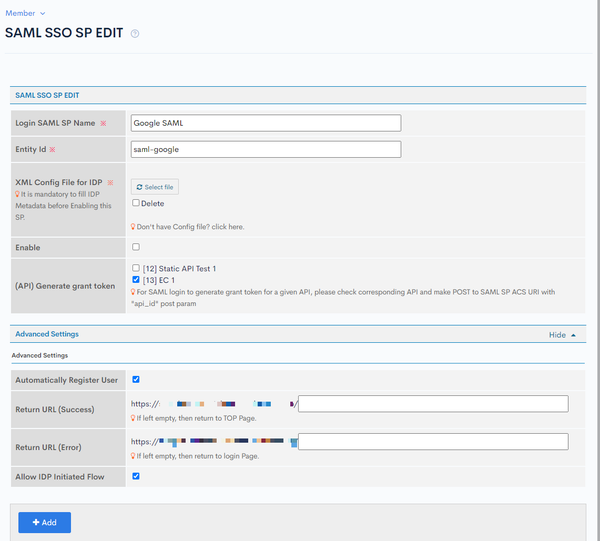The width and height of the screenshot is (600, 541).
Task: Click the blue Add button
Action: [44, 522]
